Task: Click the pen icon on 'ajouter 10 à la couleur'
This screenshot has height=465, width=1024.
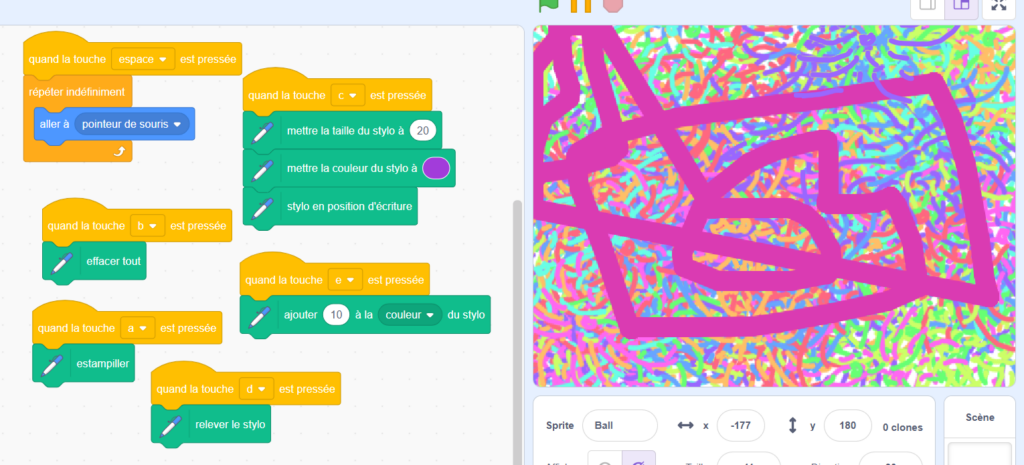Action: pos(259,315)
